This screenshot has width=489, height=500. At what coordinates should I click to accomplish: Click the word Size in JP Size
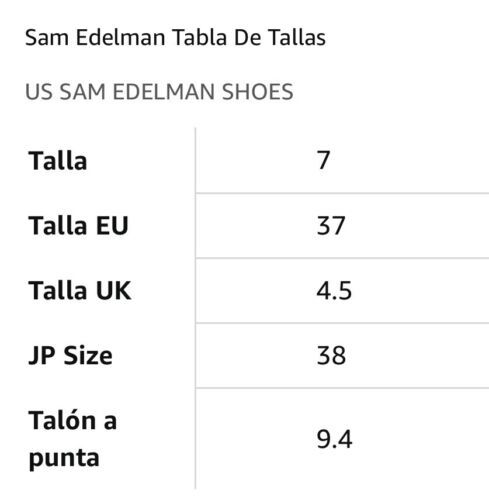click(88, 356)
